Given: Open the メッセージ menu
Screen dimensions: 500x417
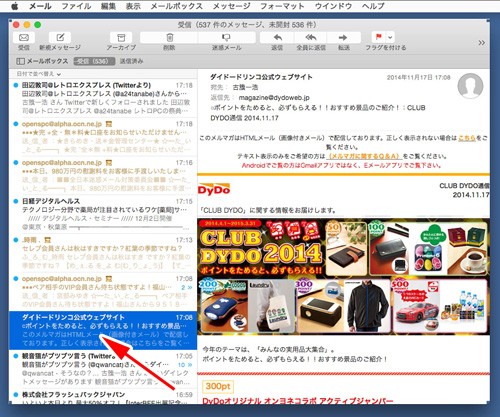Looking at the screenshot, I should pos(231,6).
